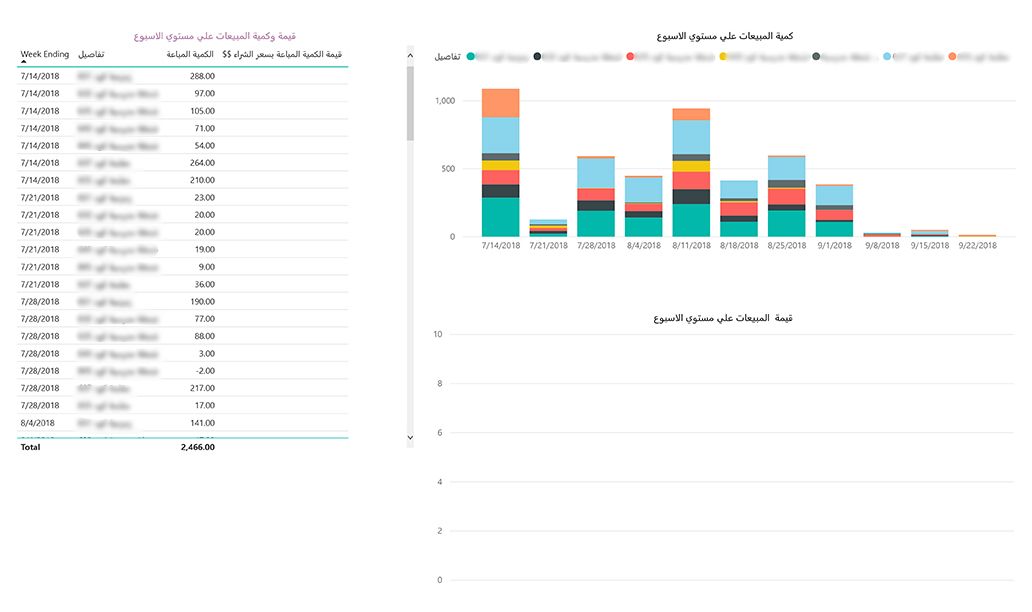Click the قيمة الكمية المباعة بسعر الشراء header
Viewport: 1032px width, 612px height.
point(282,54)
